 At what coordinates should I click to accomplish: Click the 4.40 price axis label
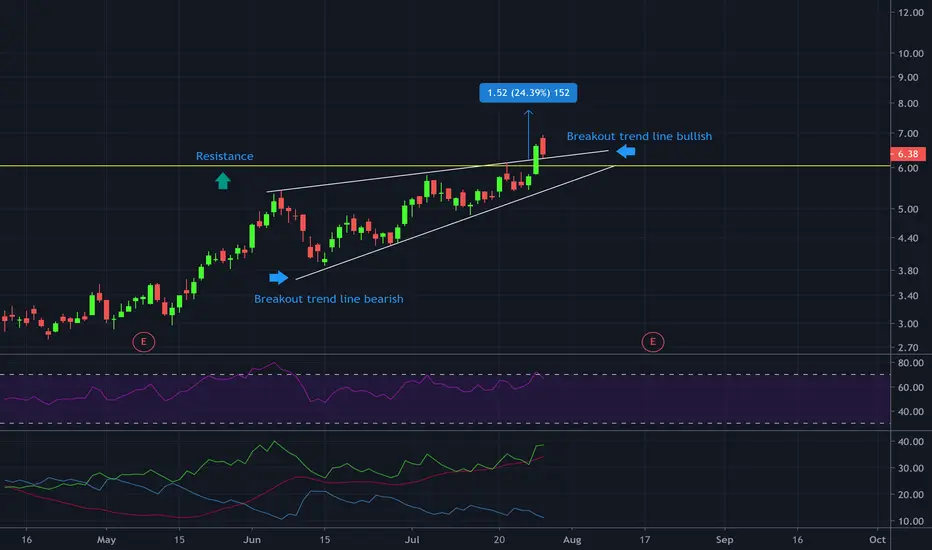coord(908,238)
